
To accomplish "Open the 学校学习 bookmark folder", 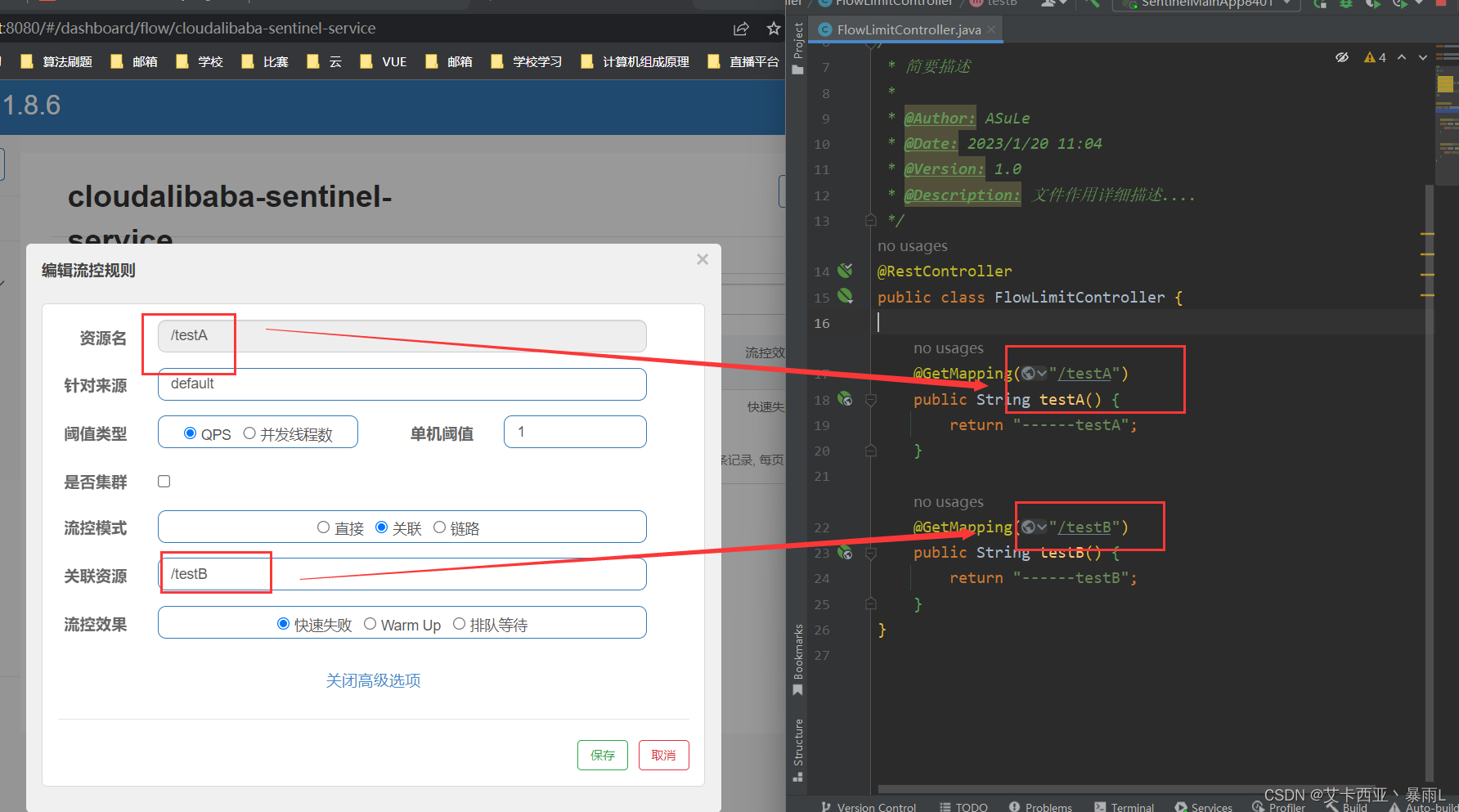I will pyautogui.click(x=527, y=61).
